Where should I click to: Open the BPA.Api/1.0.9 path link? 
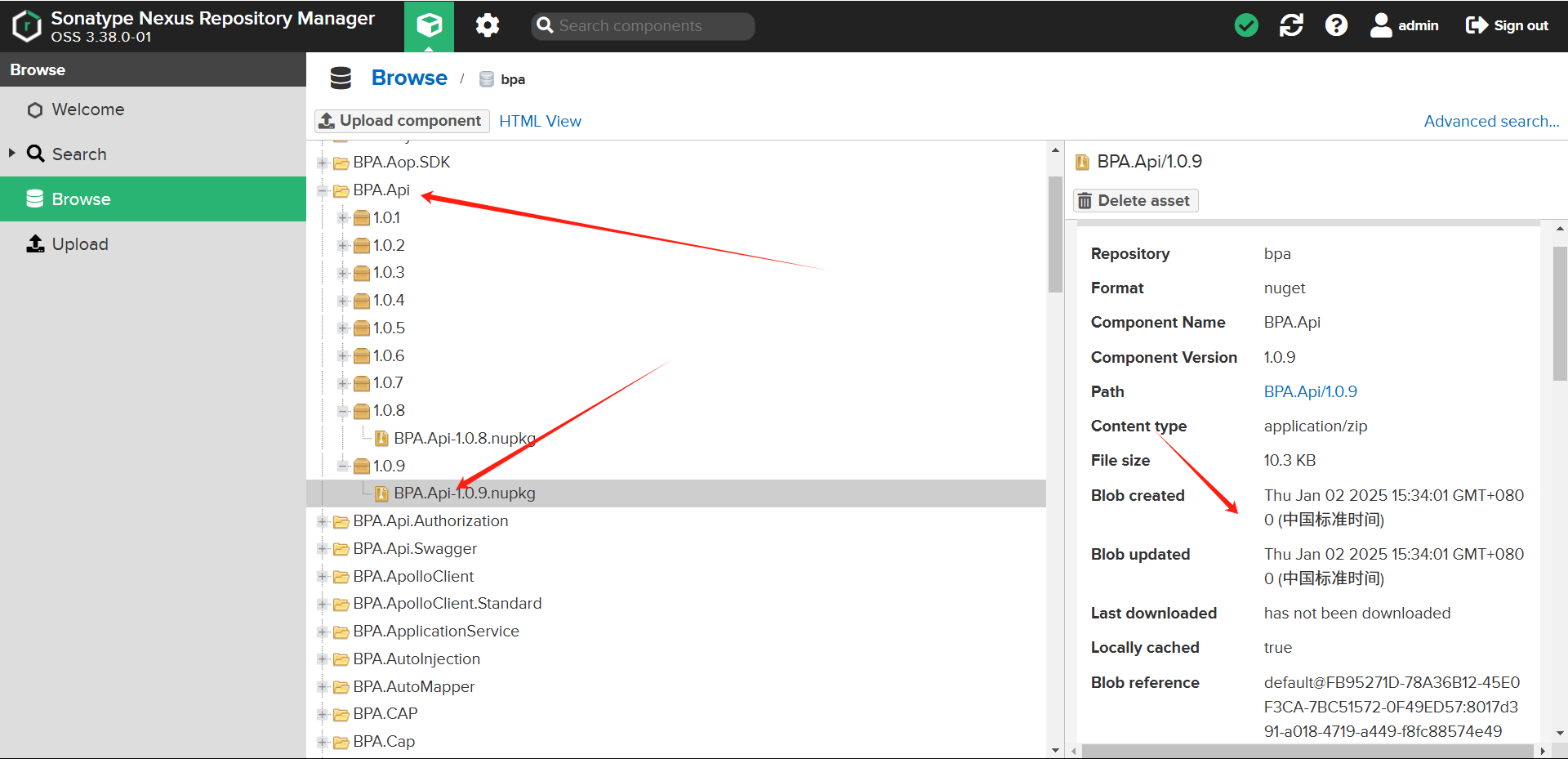(x=1310, y=391)
